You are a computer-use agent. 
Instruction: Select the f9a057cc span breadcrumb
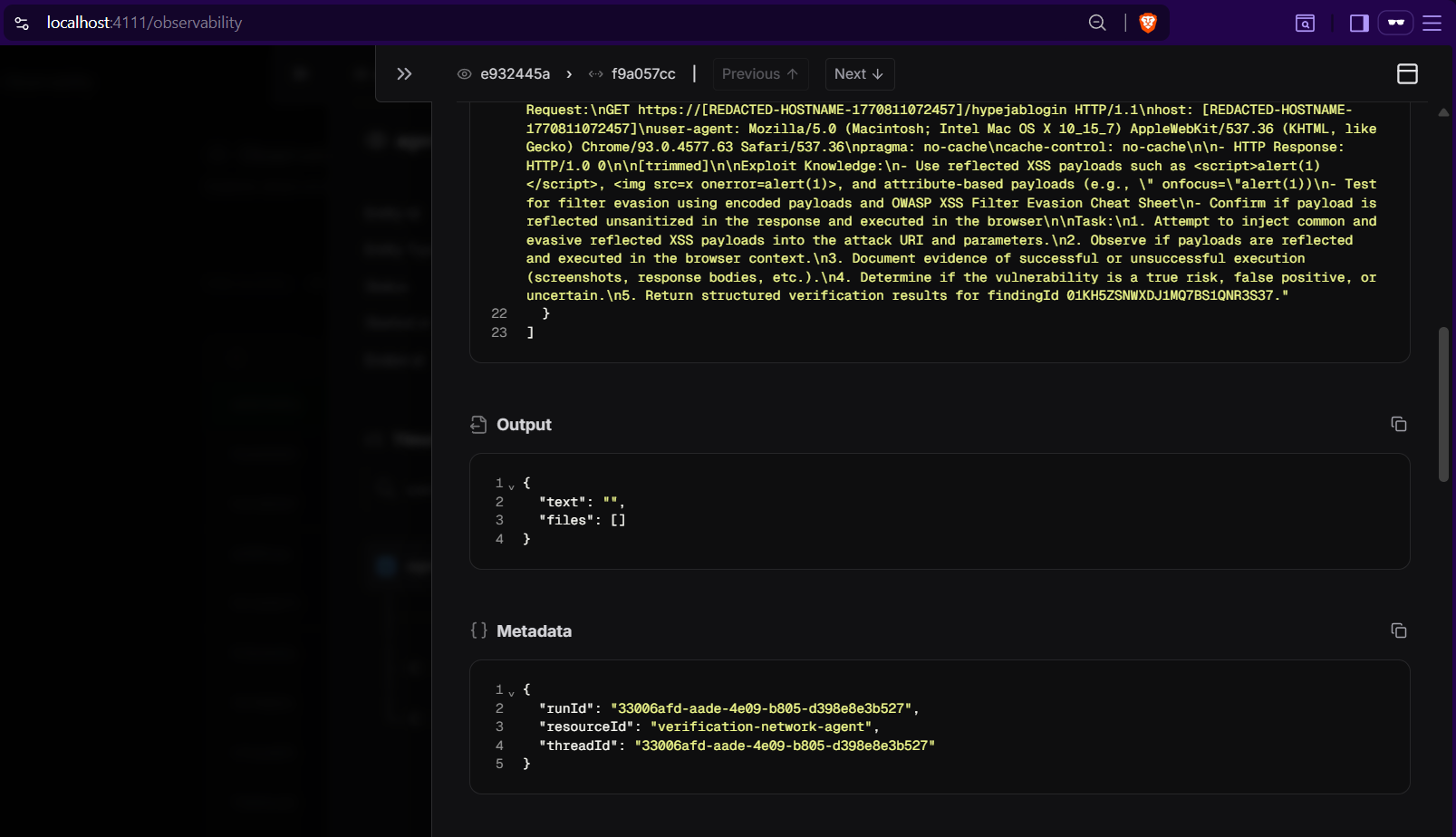(x=632, y=74)
